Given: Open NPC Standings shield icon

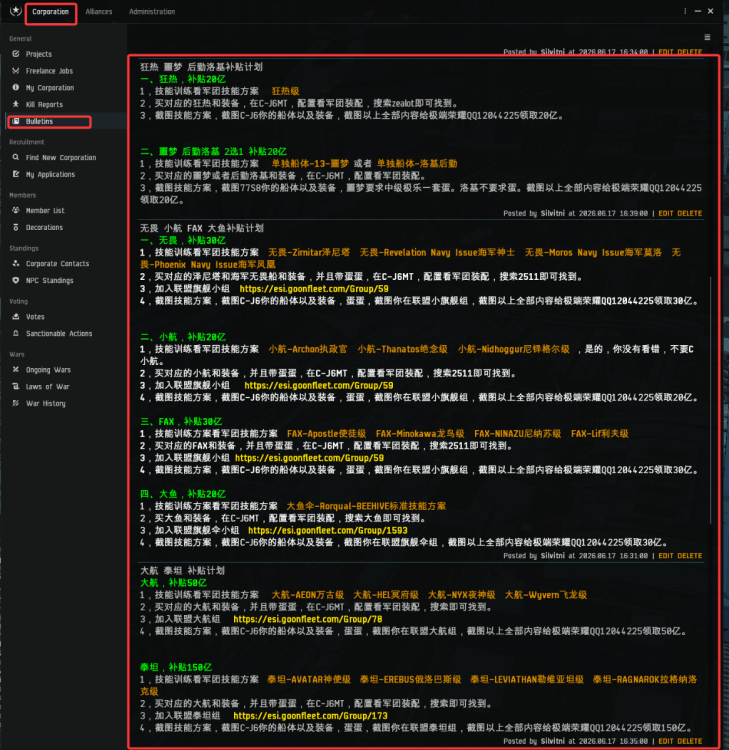Looking at the screenshot, I should point(16,280).
